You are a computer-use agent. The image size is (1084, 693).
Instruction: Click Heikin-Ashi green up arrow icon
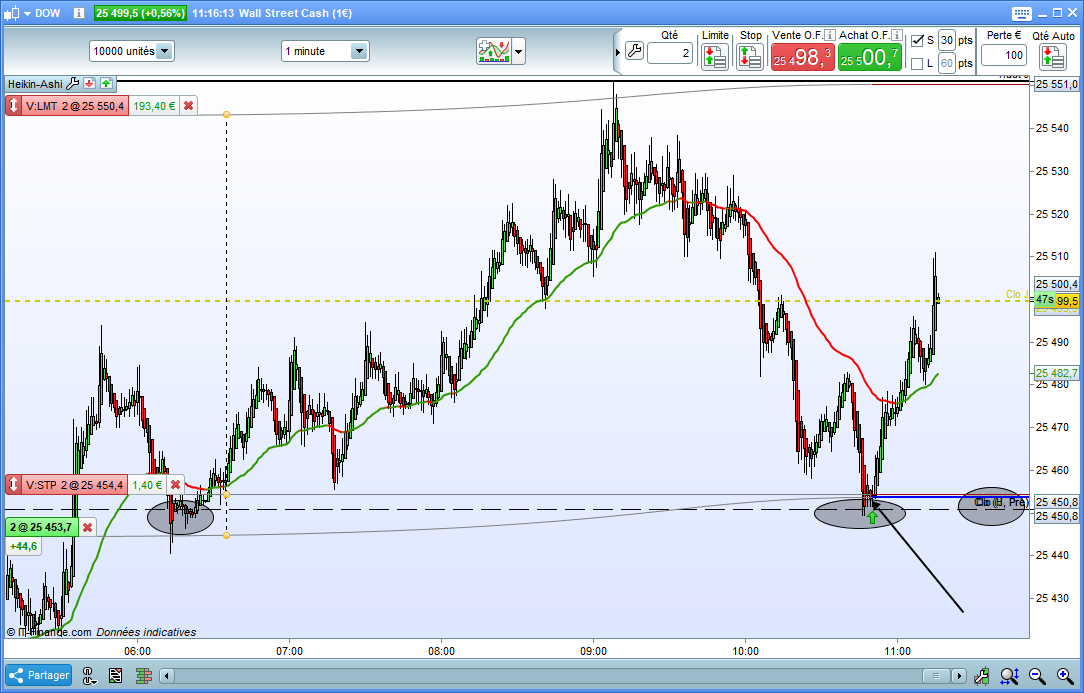coord(106,84)
